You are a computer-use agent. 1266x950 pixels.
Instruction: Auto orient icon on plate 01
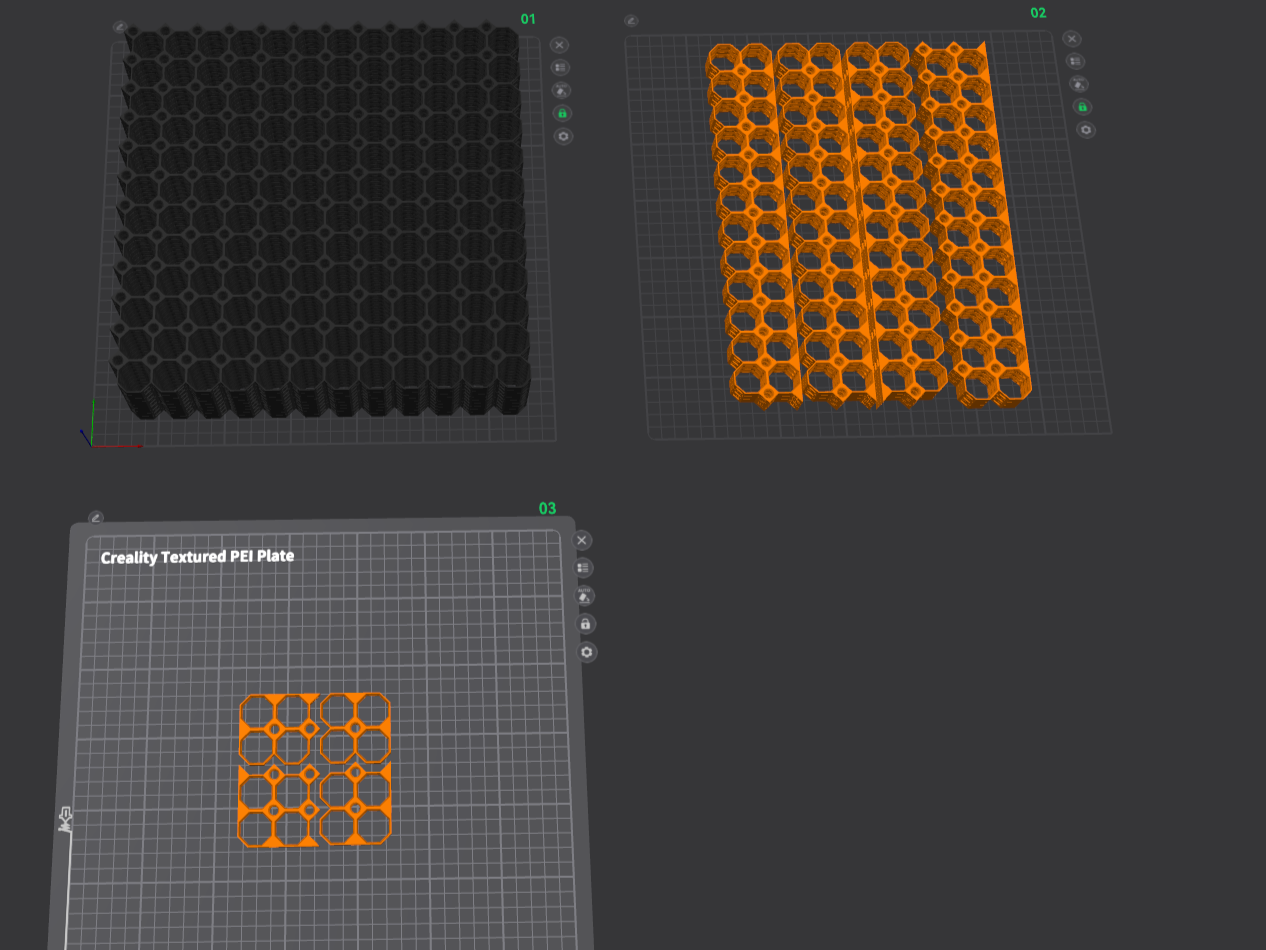click(561, 91)
